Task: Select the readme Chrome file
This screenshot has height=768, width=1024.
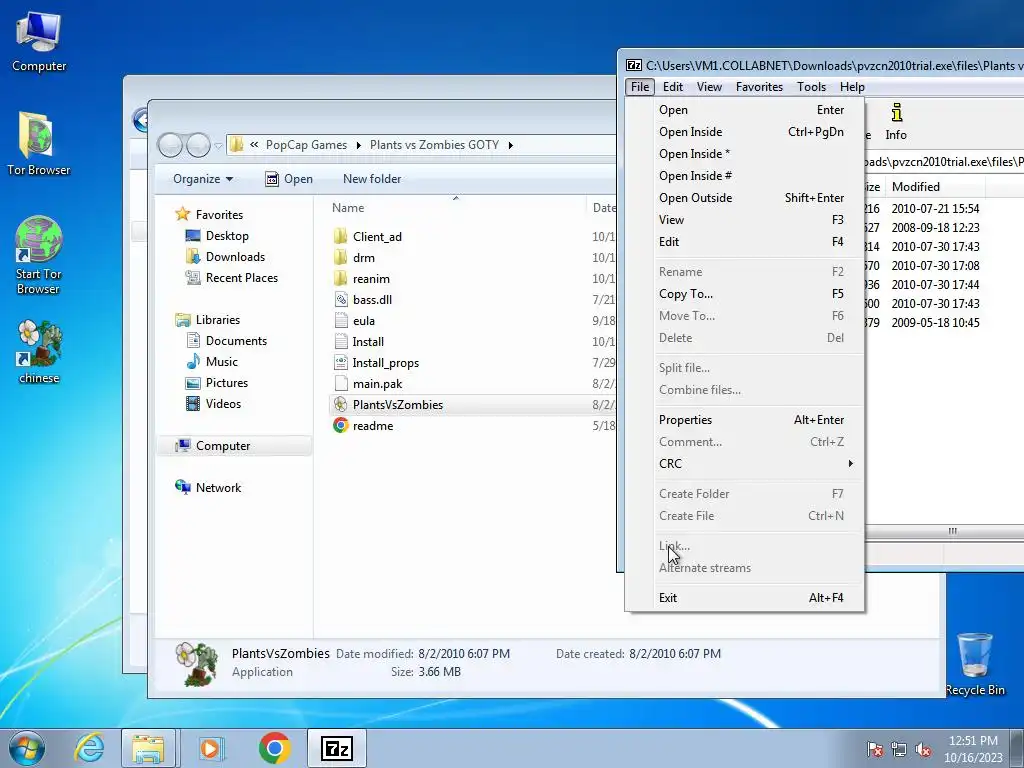Action: (373, 426)
